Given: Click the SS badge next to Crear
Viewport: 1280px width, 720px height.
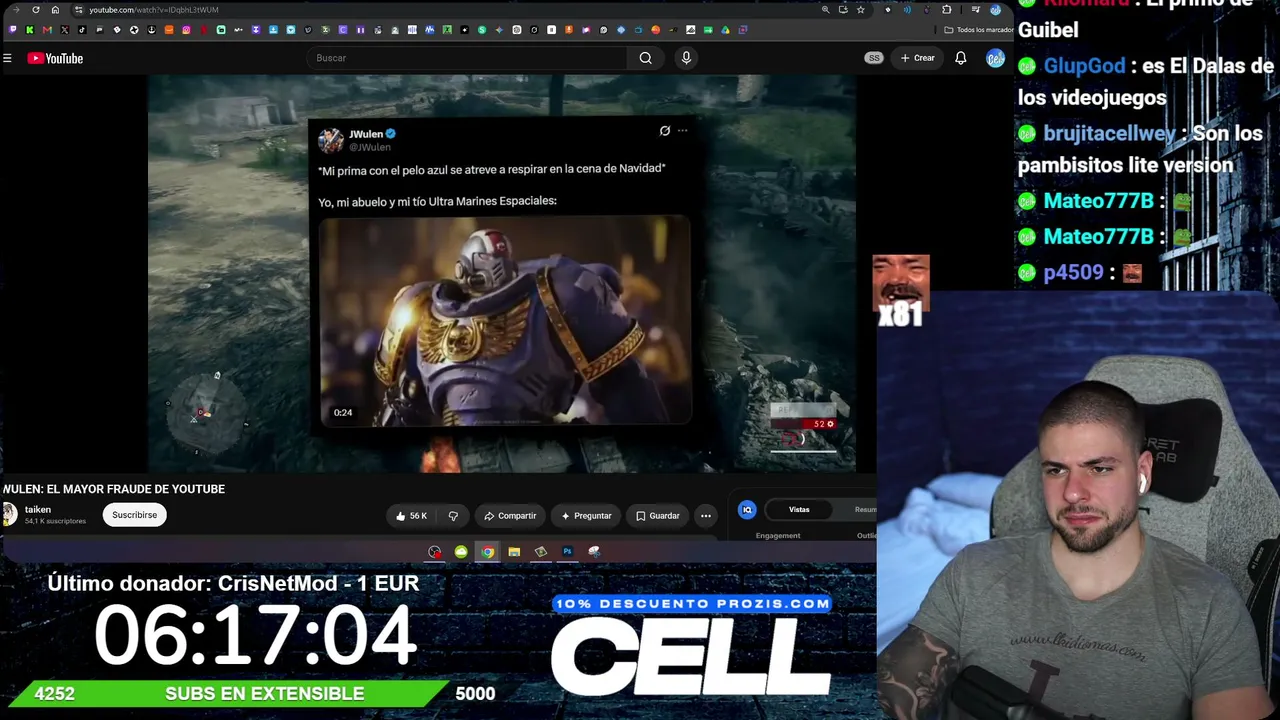Looking at the screenshot, I should (874, 58).
